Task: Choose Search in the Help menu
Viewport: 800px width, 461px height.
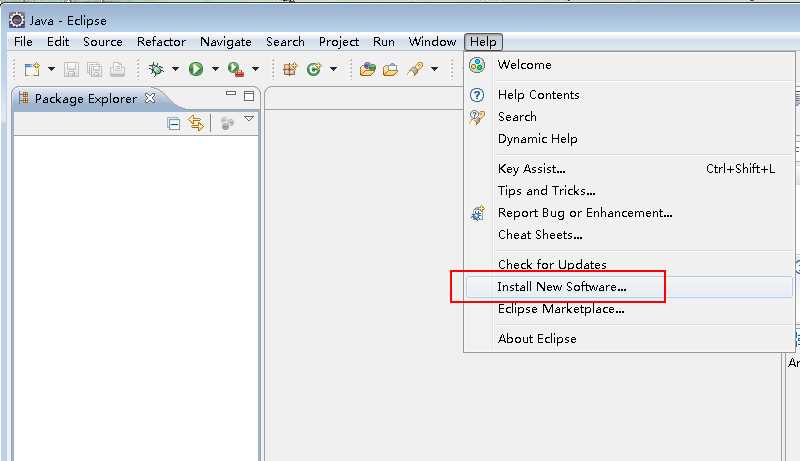Action: [x=629, y=117]
